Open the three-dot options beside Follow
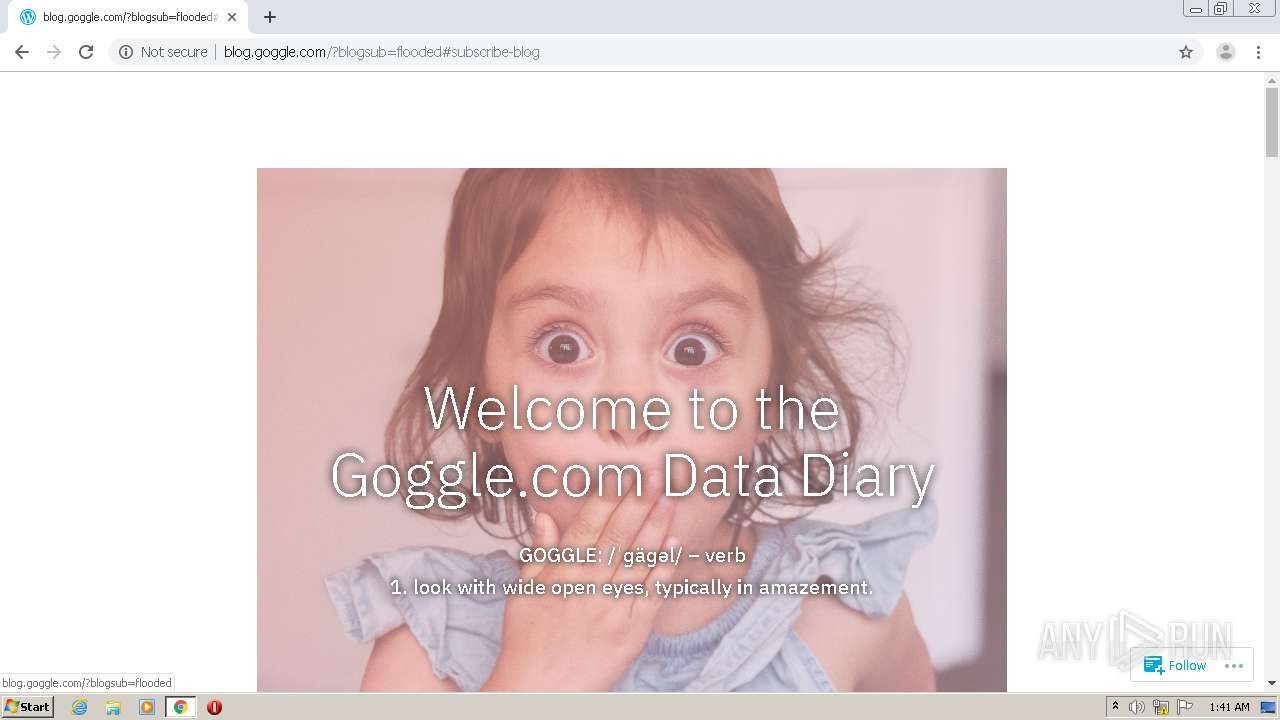This screenshot has height=720, width=1280. (x=1233, y=665)
